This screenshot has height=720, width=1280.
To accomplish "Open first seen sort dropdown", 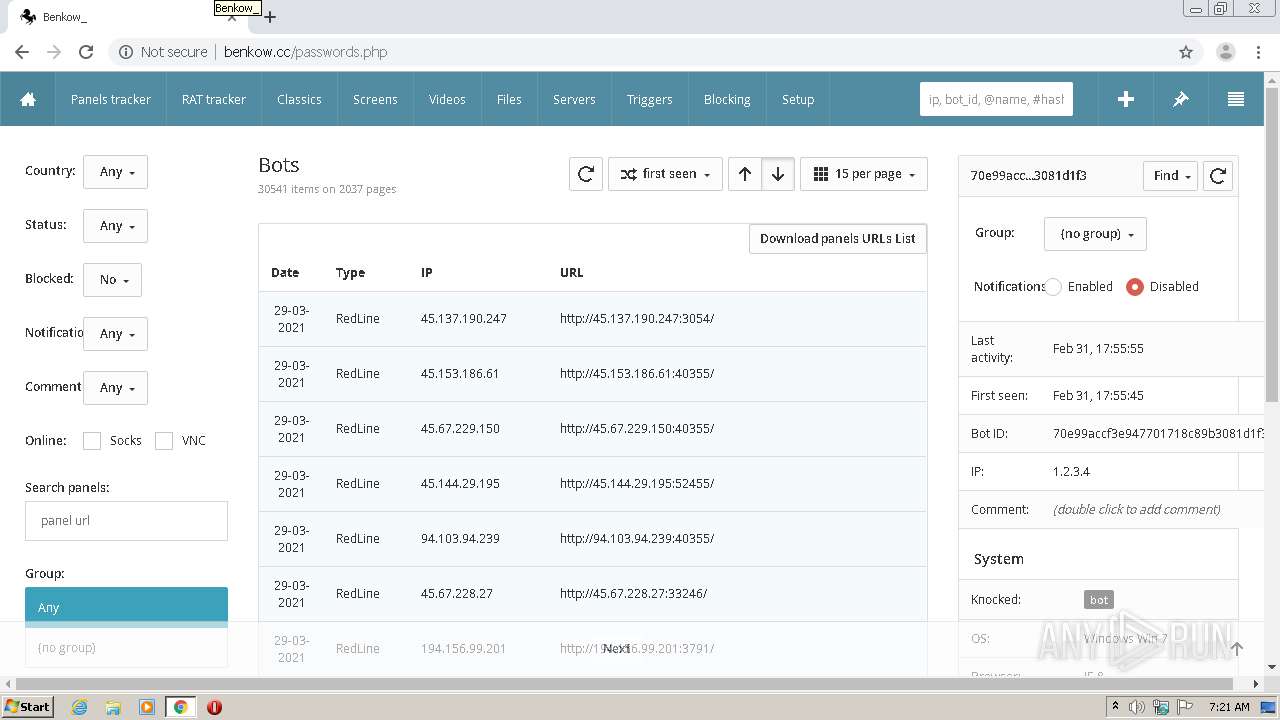I will (x=665, y=174).
